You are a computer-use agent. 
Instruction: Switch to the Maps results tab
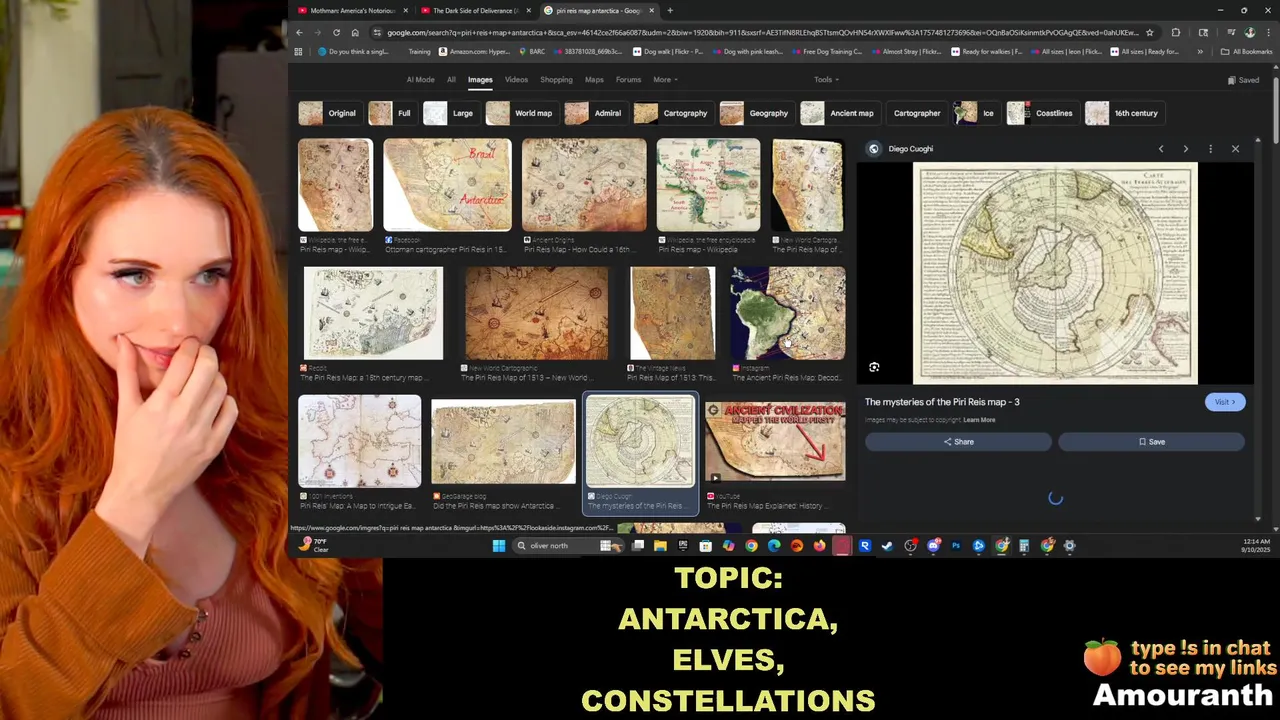[x=594, y=80]
